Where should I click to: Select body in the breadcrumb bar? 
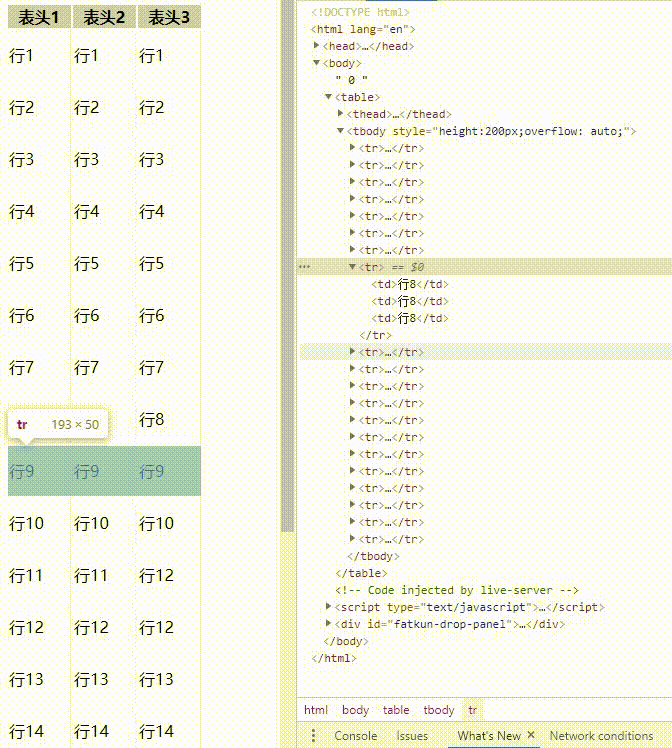pos(355,710)
